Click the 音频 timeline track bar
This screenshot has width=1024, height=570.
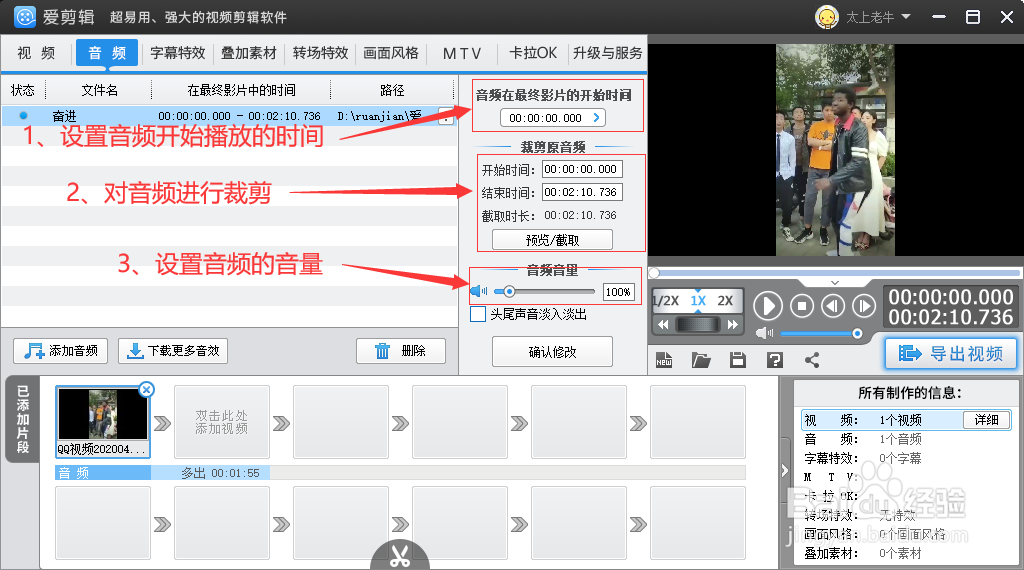coord(400,473)
